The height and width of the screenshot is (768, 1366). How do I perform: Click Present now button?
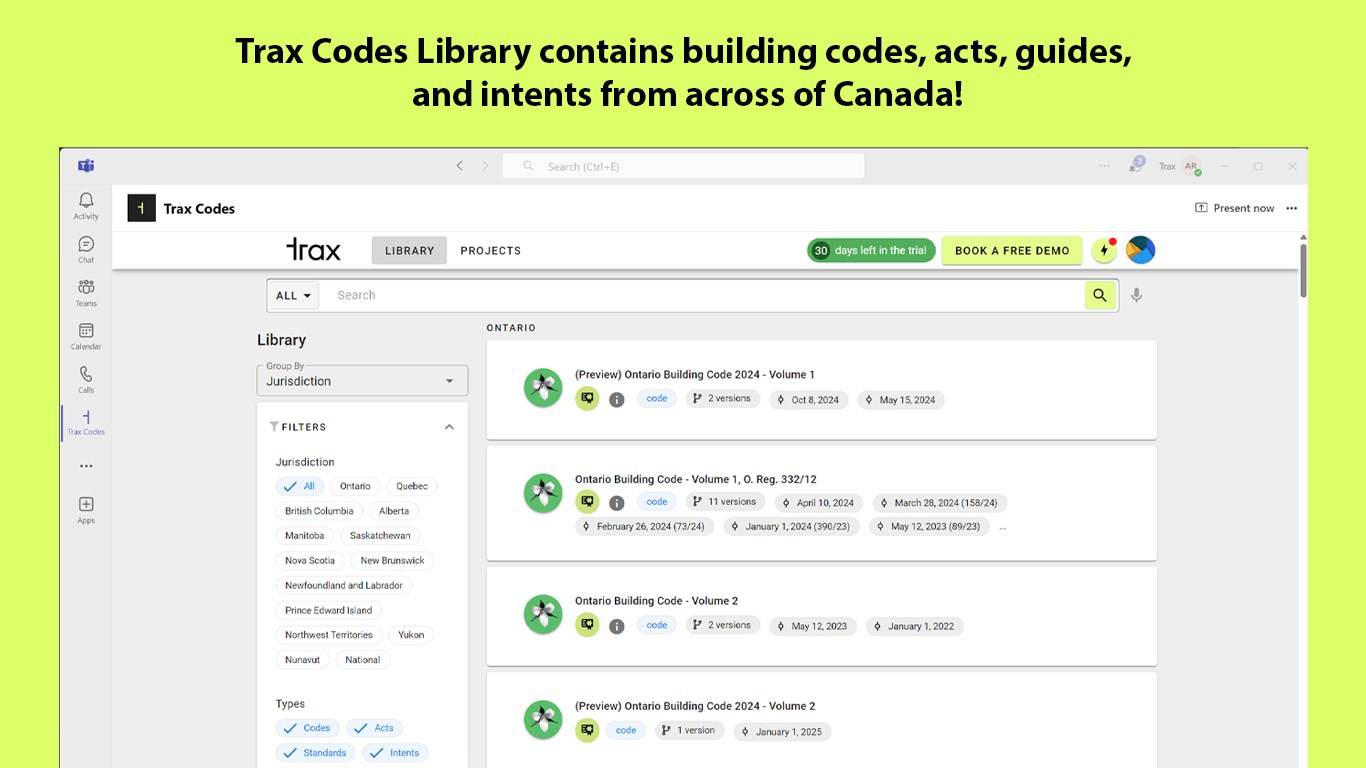[1235, 208]
